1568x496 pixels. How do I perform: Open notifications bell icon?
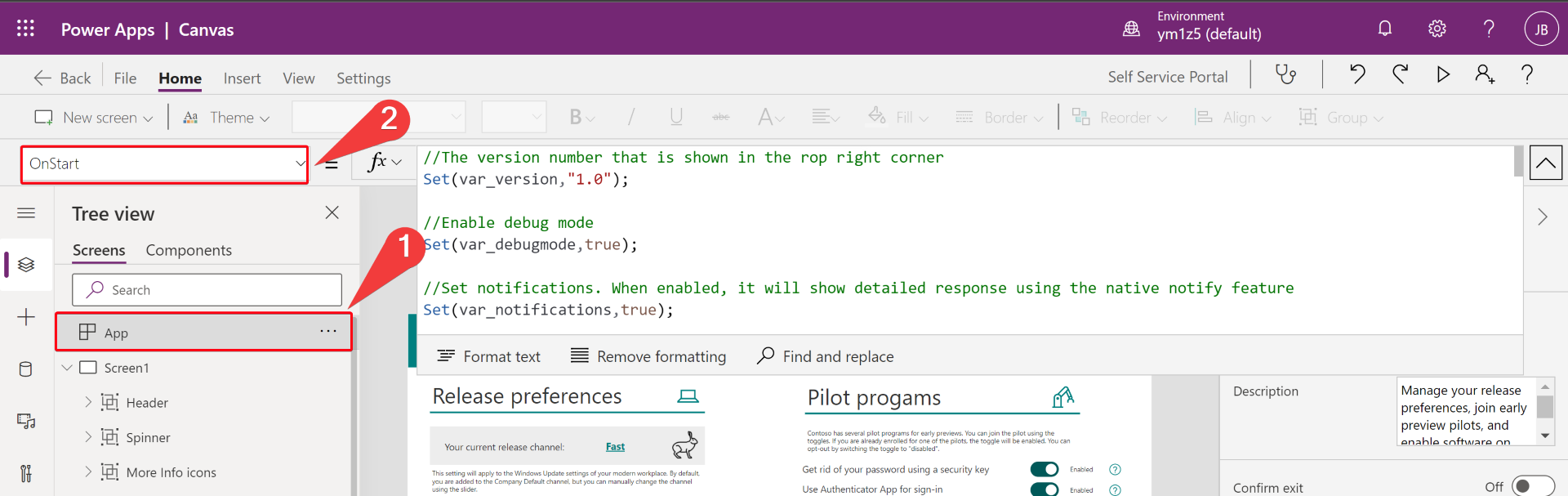(x=1385, y=29)
